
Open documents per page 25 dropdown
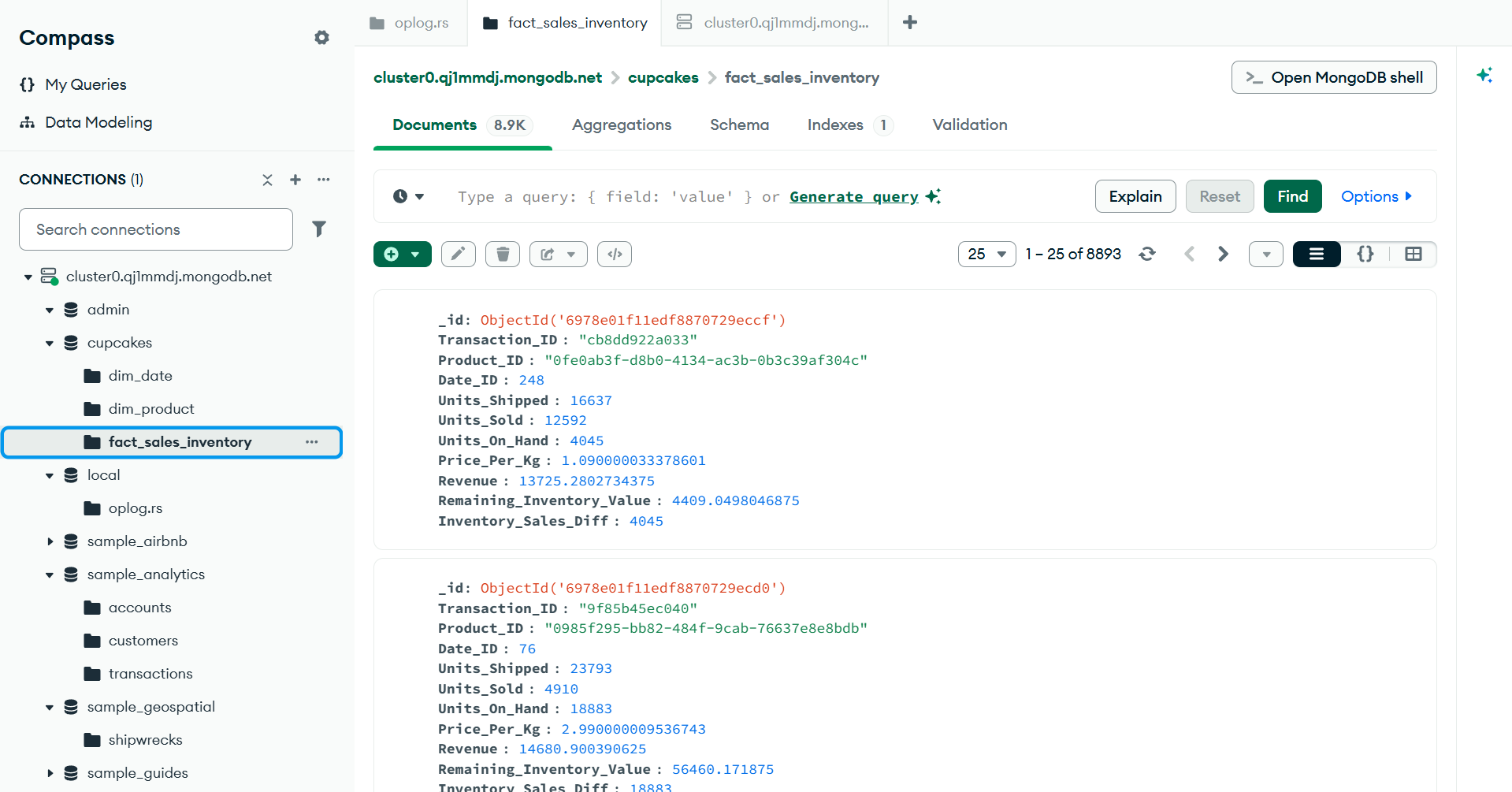click(x=987, y=254)
